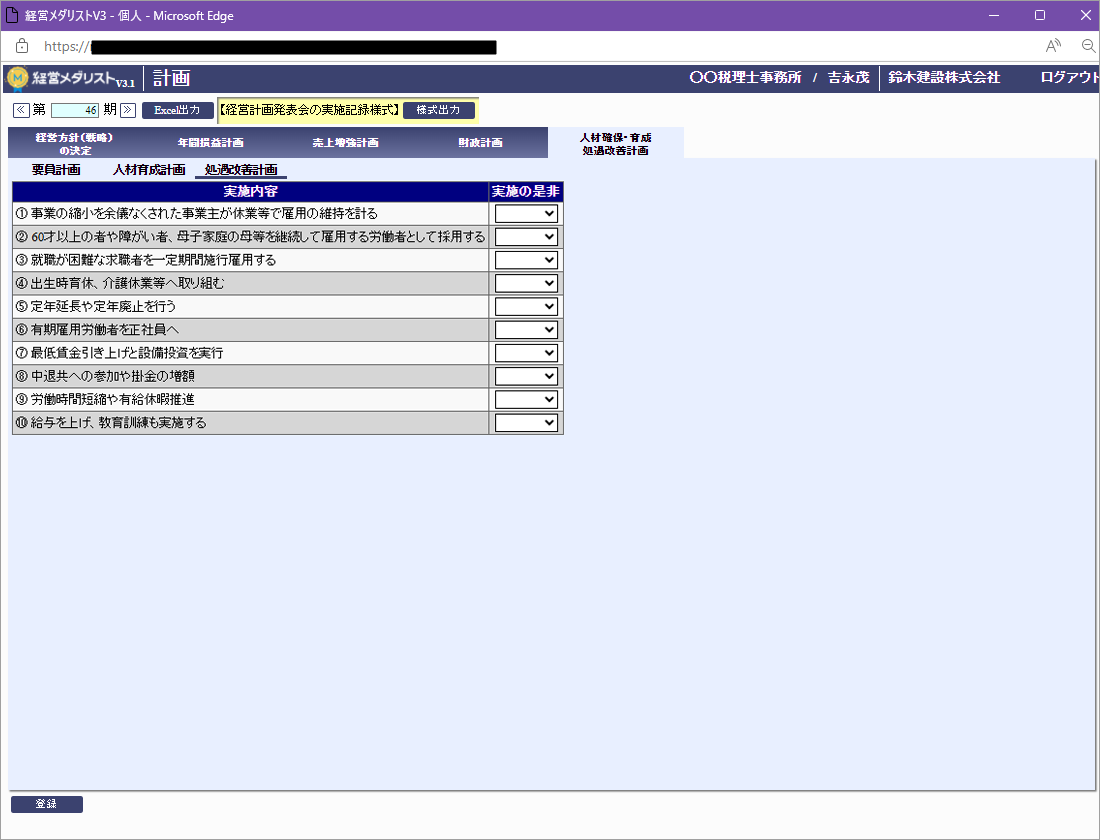
Task: Select the 人材育成計画 sub-tab
Action: coord(149,170)
